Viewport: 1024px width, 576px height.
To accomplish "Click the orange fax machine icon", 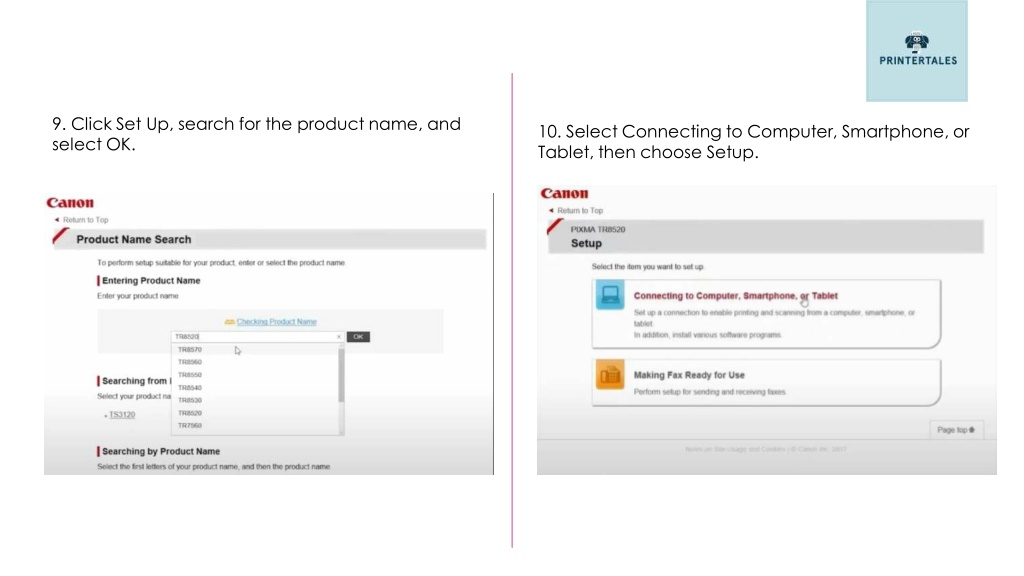I will click(x=610, y=375).
